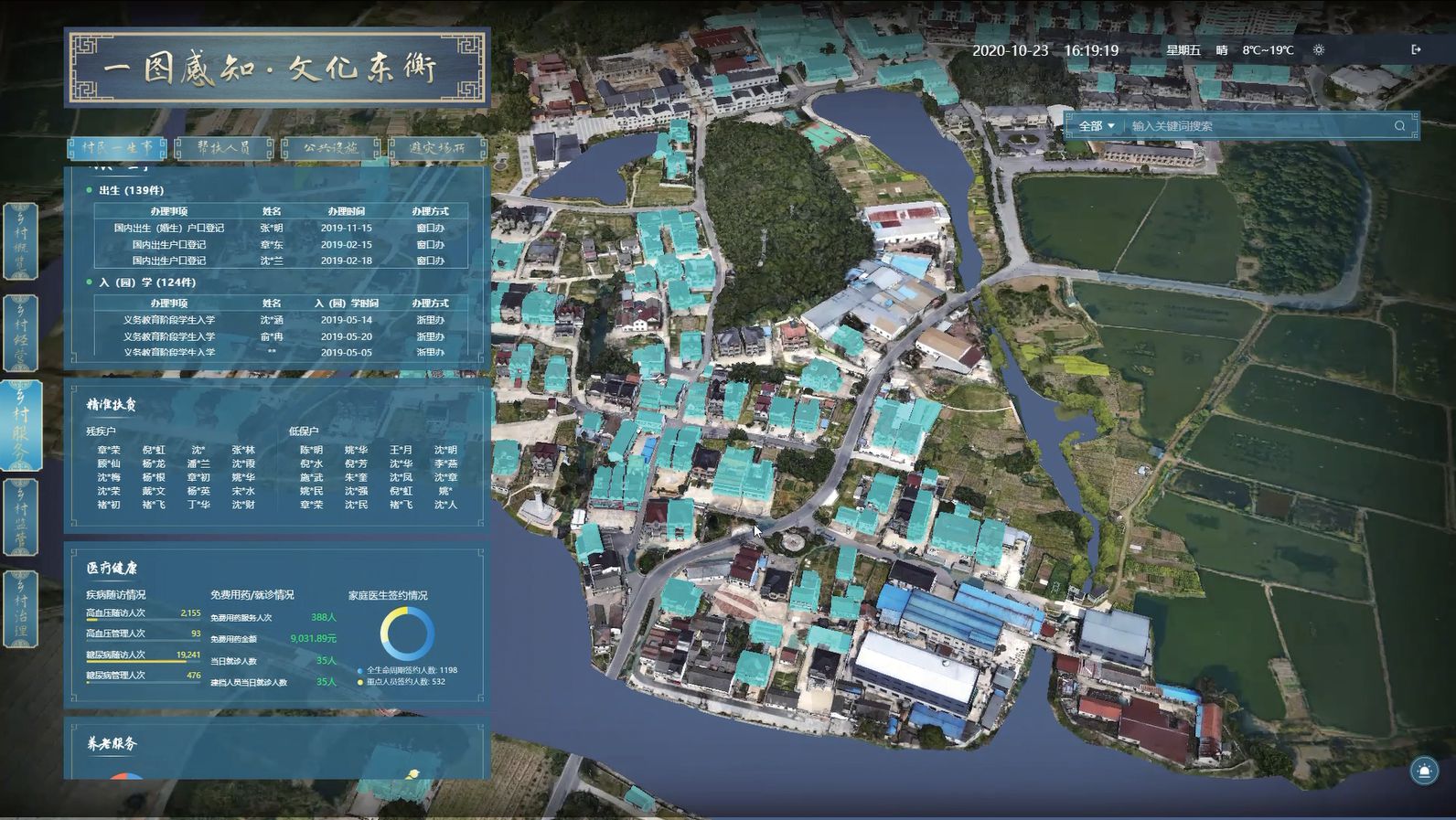
Task: Open the 帮扶人员 tab
Action: (223, 147)
